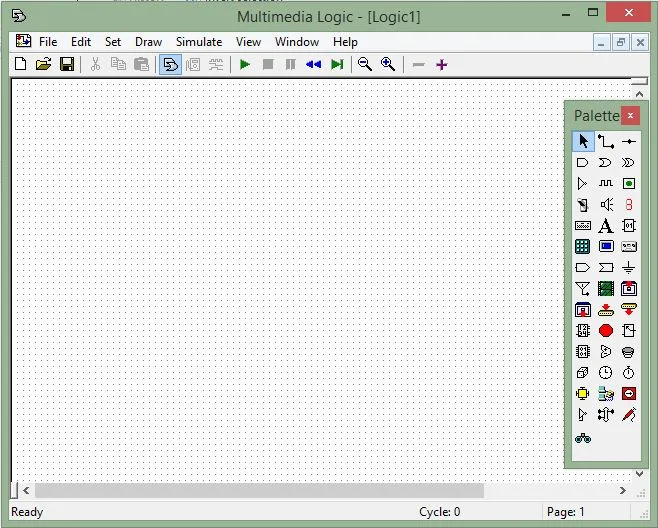The width and height of the screenshot is (658, 528).
Task: Open the Set menu
Action: pos(113,42)
